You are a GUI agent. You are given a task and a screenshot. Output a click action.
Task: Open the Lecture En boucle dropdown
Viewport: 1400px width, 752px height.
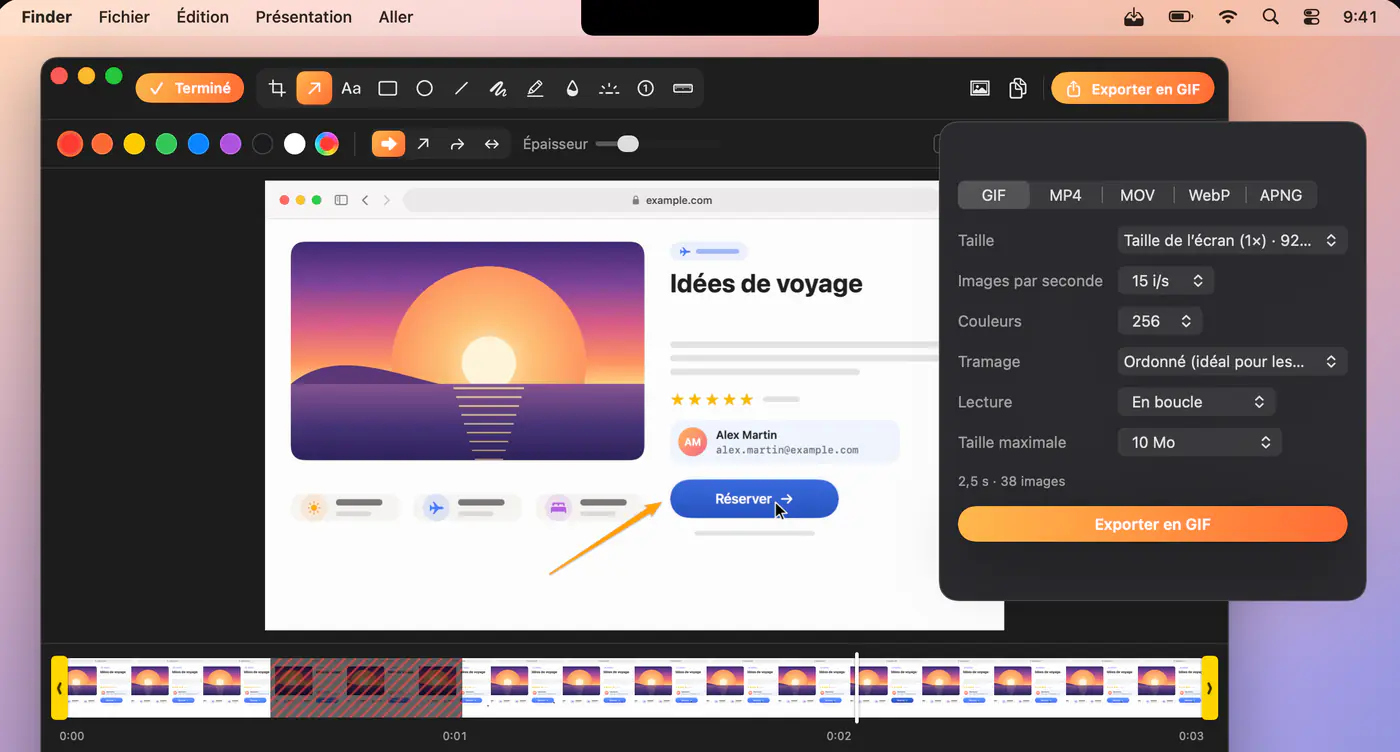[1196, 402]
